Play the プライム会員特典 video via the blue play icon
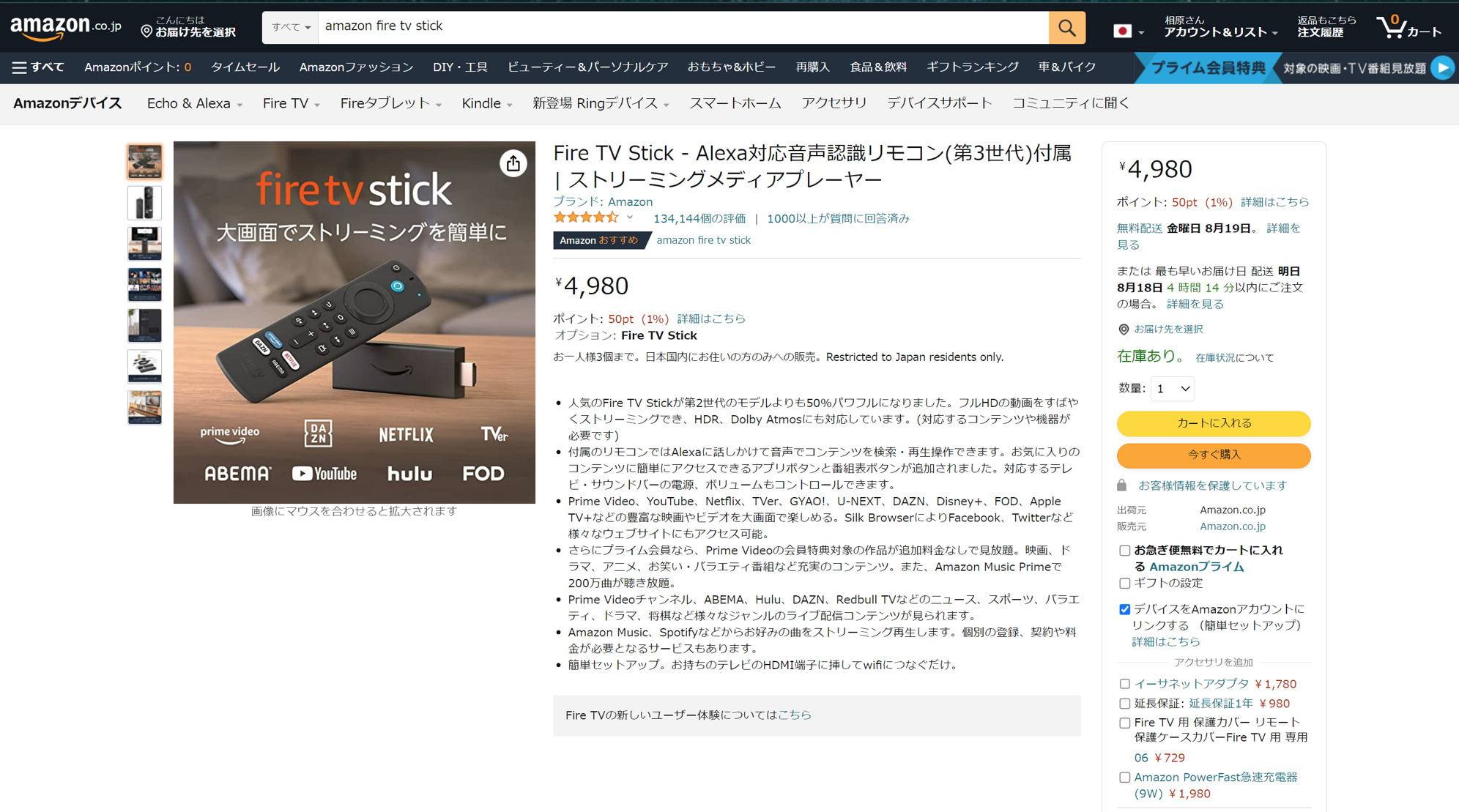The height and width of the screenshot is (812, 1459). pos(1442,67)
